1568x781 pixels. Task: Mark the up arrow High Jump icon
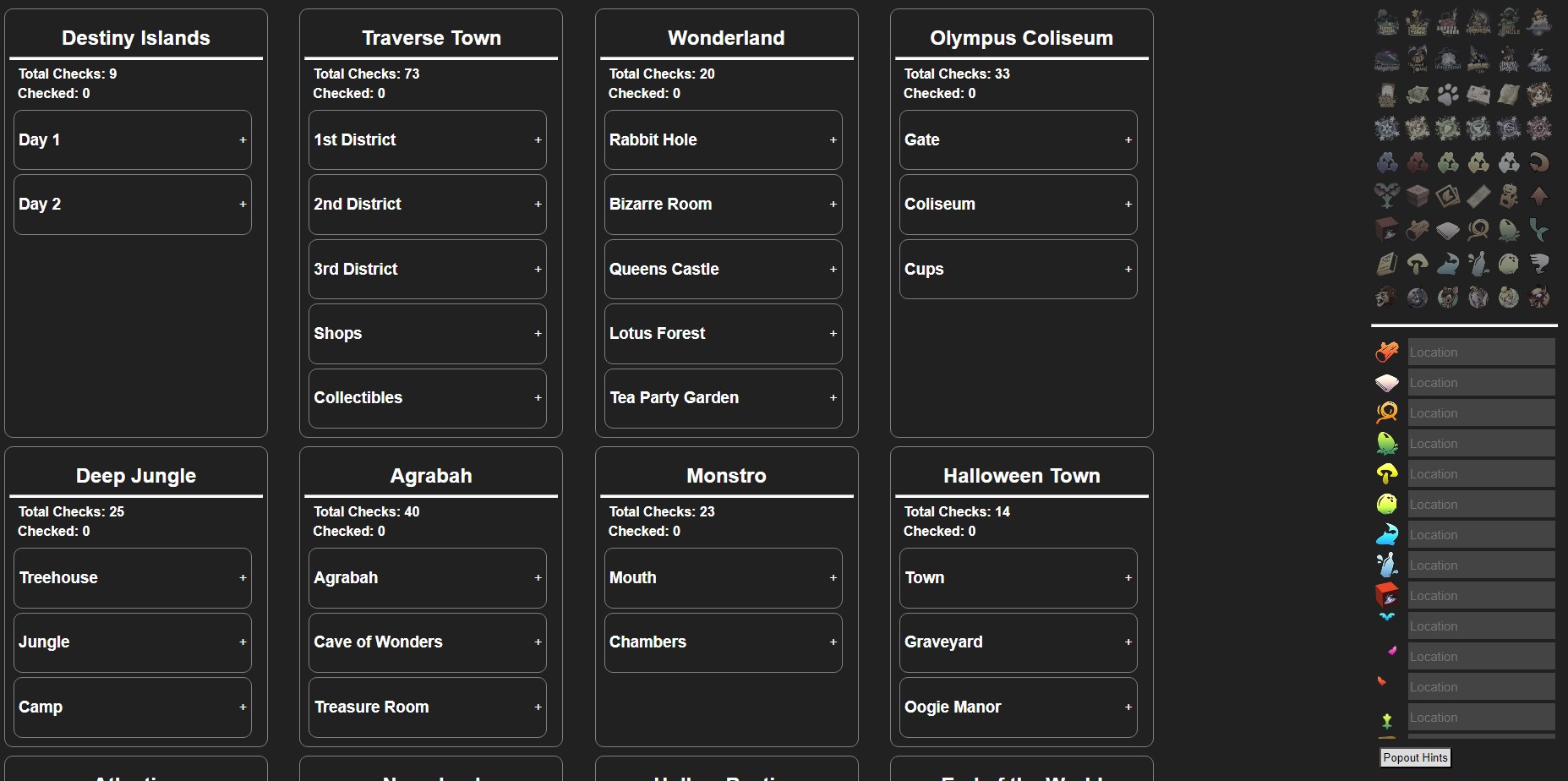pos(1539,197)
